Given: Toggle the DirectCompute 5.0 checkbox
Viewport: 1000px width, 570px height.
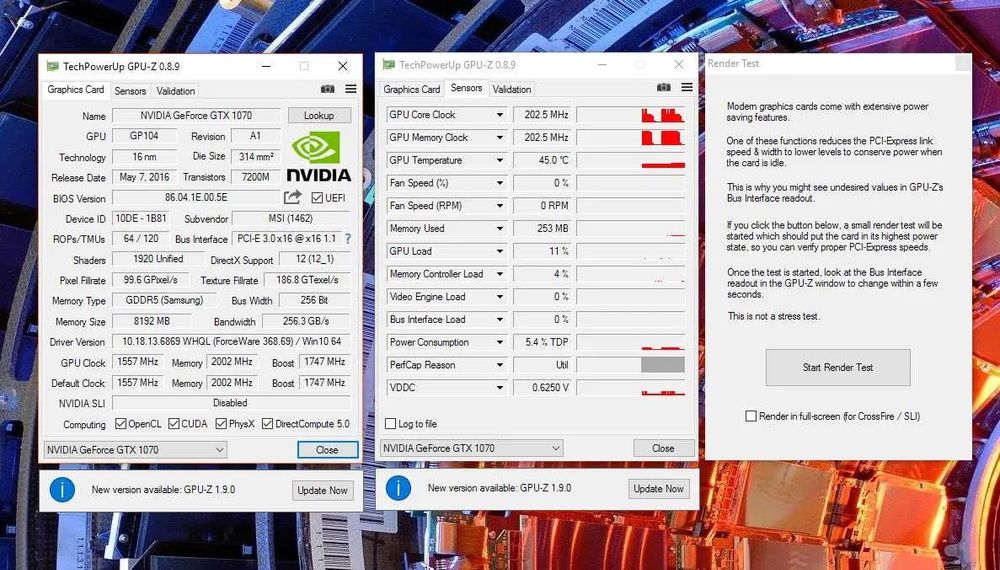Looking at the screenshot, I should [267, 423].
